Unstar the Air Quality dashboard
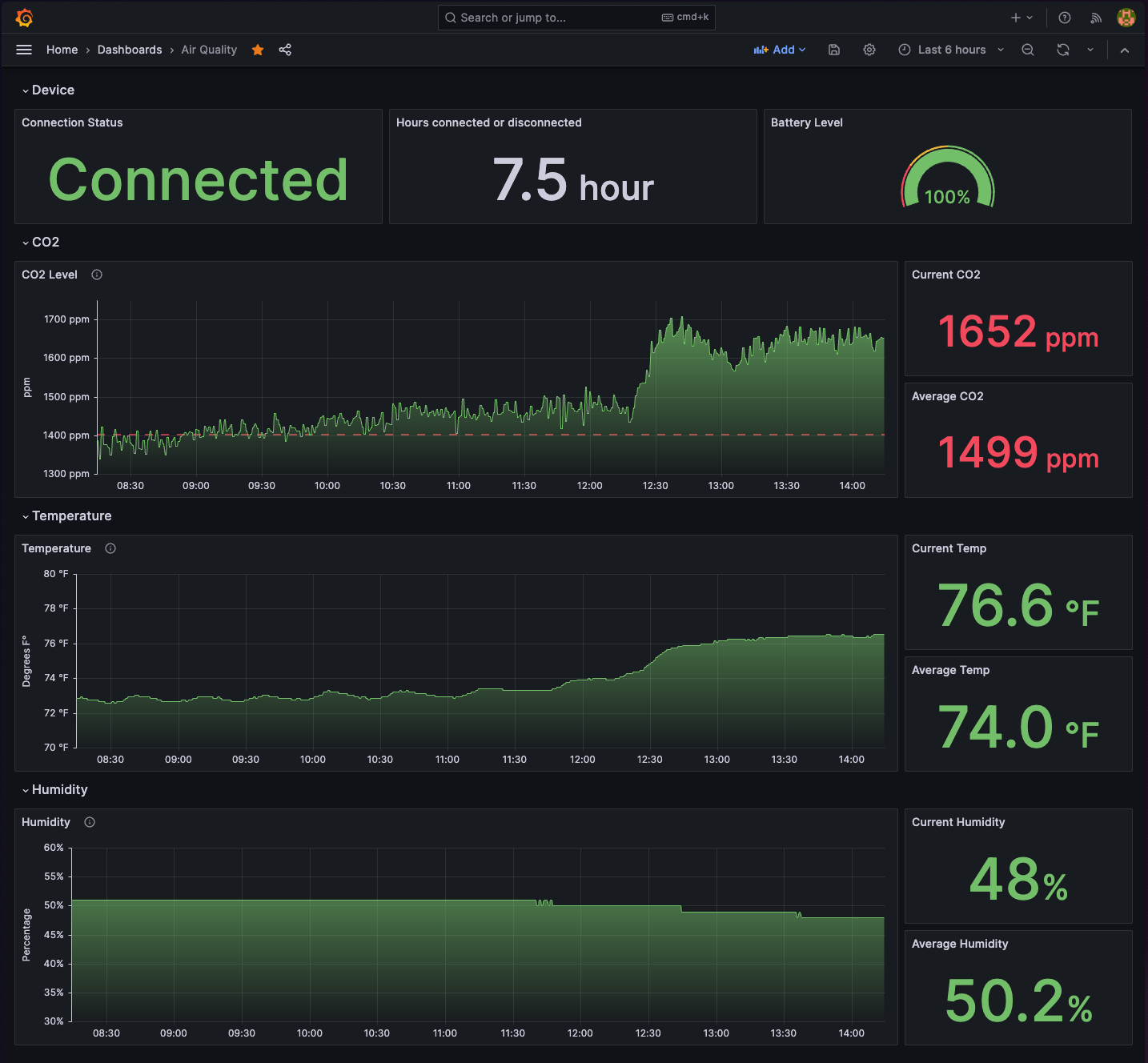Screen dimensions: 1148x1063 258,50
